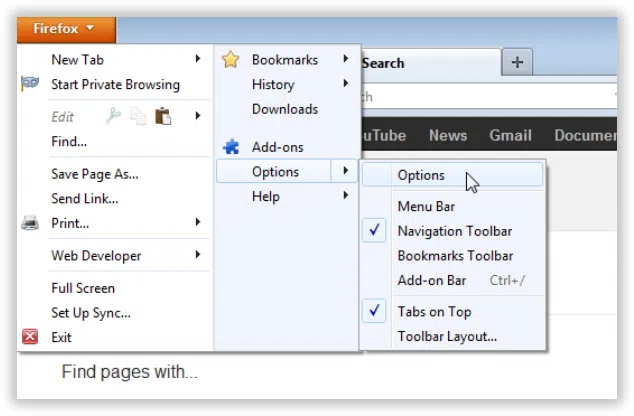Viewport: 634px width, 416px height.
Task: Click the Exit menu label
Action: [61, 337]
